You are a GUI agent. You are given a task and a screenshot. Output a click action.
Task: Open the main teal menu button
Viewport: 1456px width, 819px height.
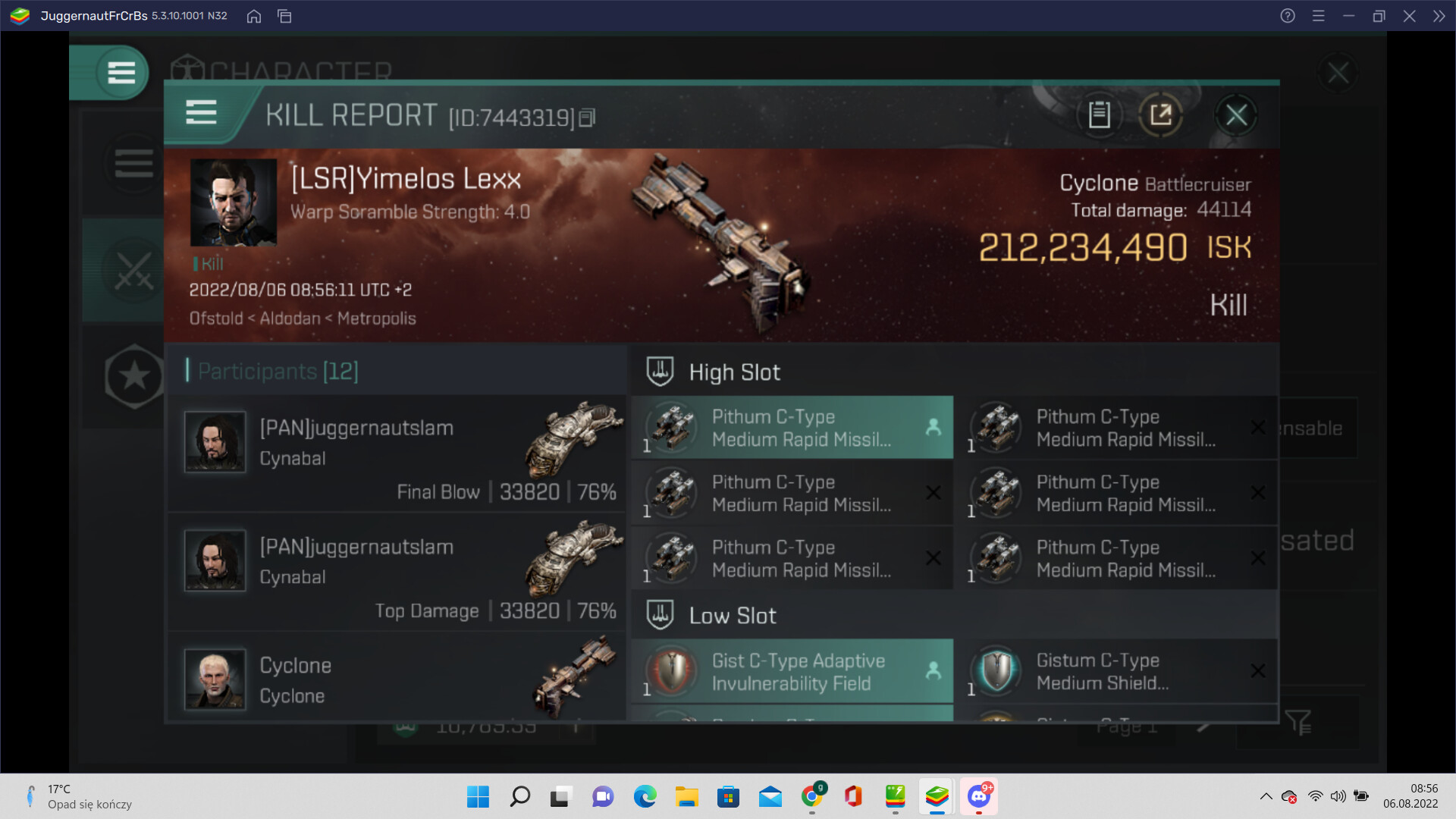[121, 73]
